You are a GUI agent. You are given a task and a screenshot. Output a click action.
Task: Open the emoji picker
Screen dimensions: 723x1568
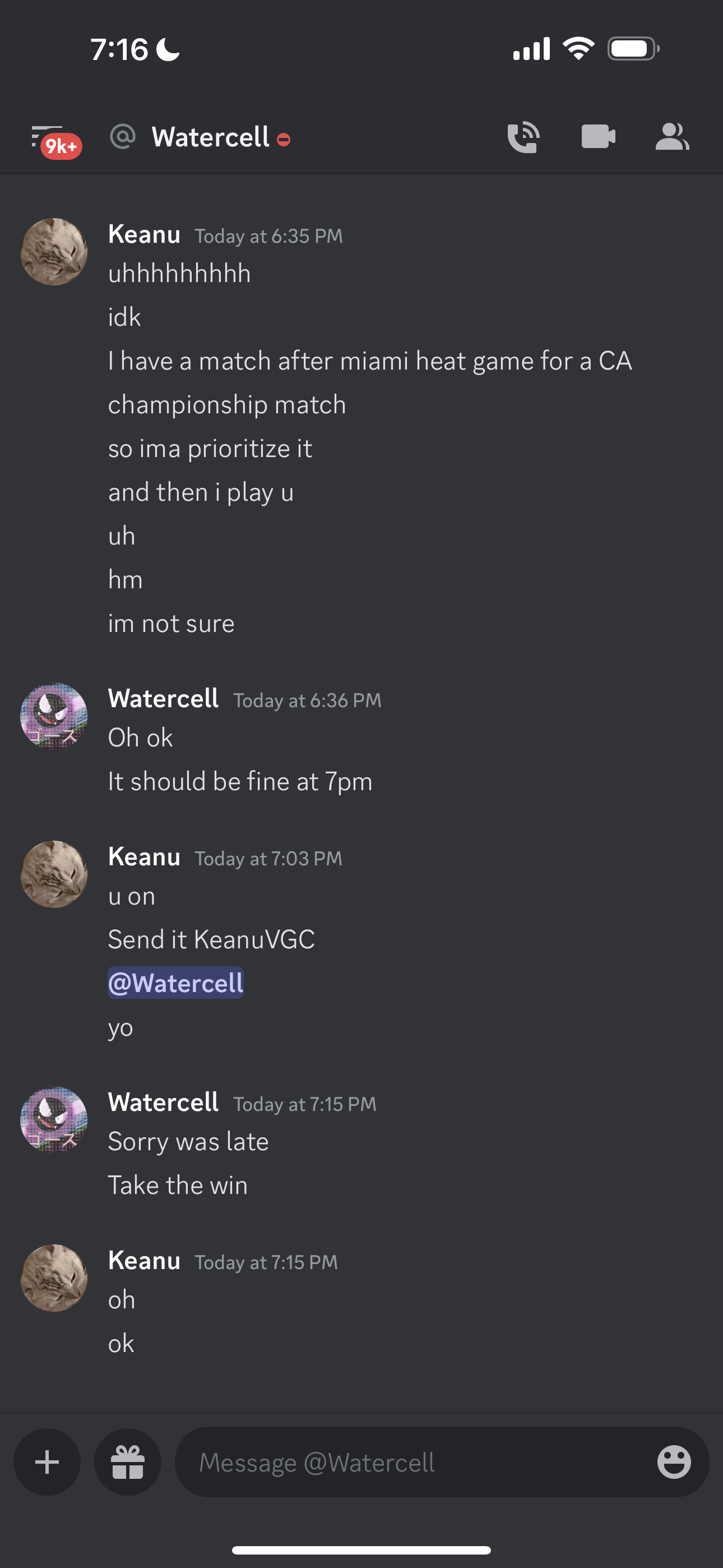674,1462
